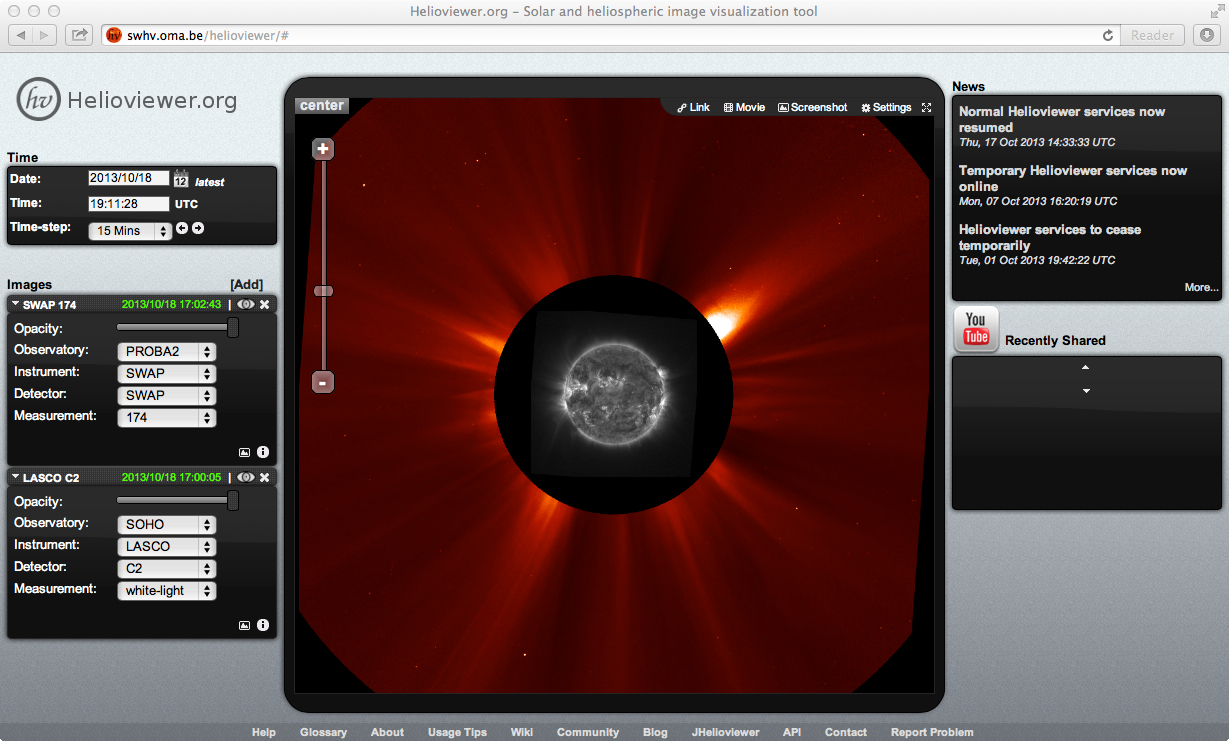Viewport: 1229px width, 741px height.
Task: Open SWAP layer Instrument dropdown
Action: [167, 374]
